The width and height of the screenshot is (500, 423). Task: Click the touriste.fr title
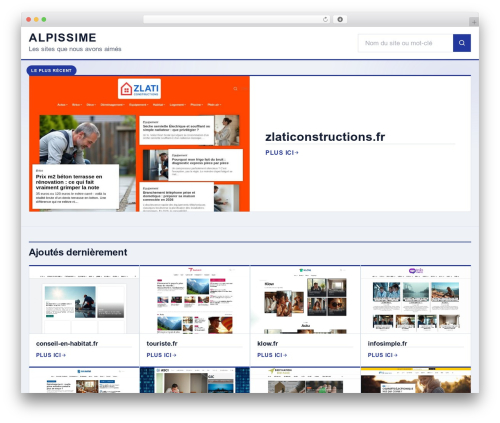(x=162, y=343)
